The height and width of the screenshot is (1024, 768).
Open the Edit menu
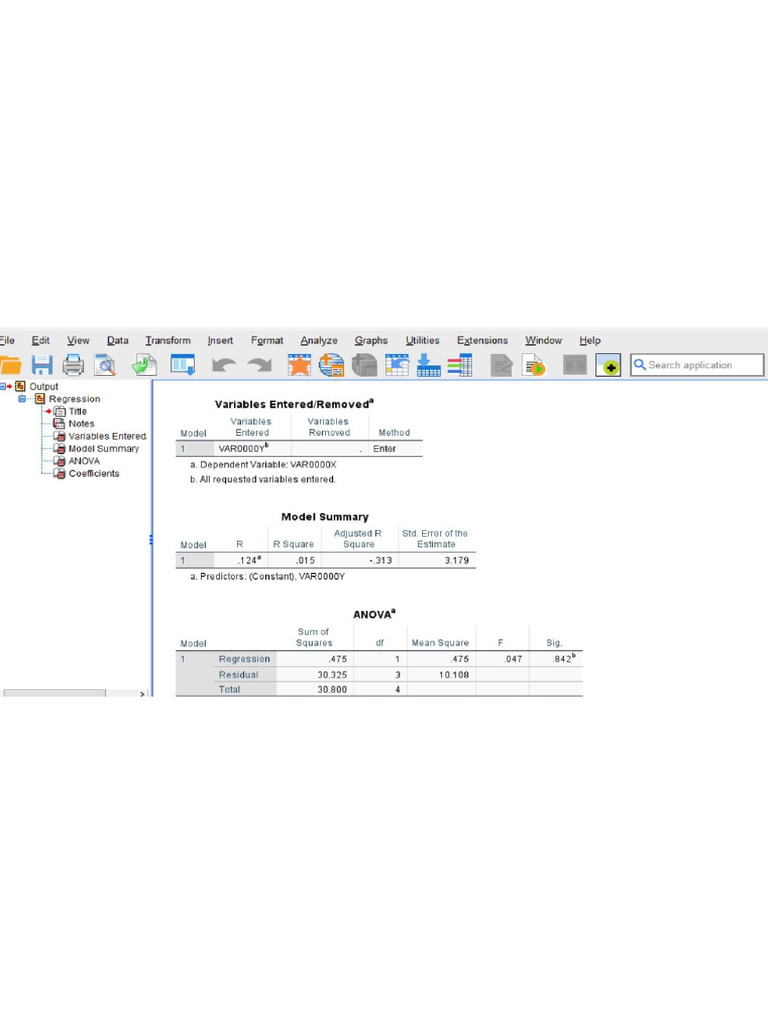(x=40, y=340)
